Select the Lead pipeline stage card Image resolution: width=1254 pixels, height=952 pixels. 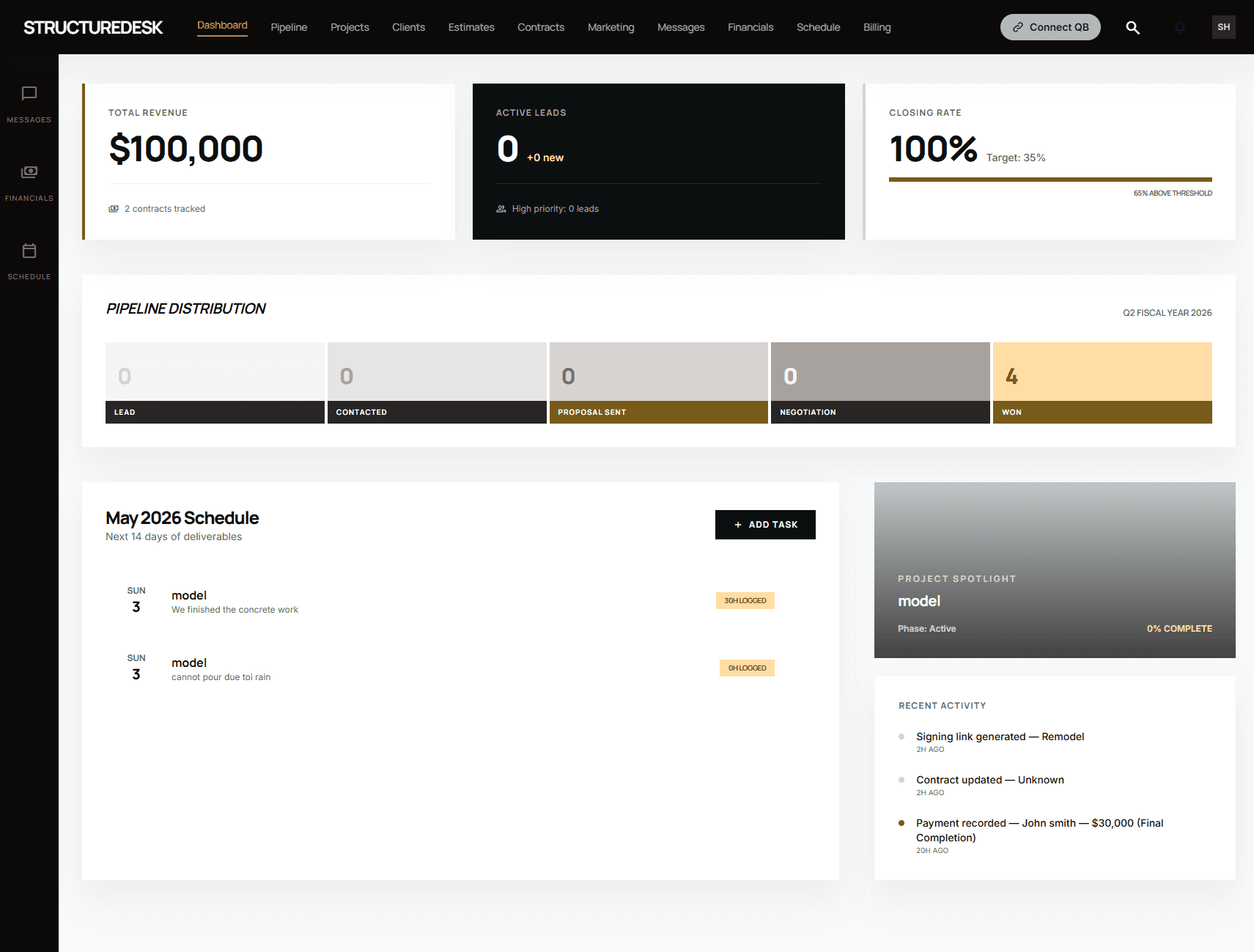click(x=215, y=383)
